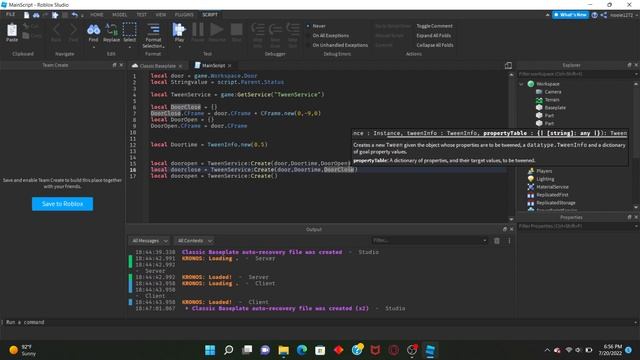Close the MainScript tab
The image size is (640, 360).
click(x=230, y=66)
